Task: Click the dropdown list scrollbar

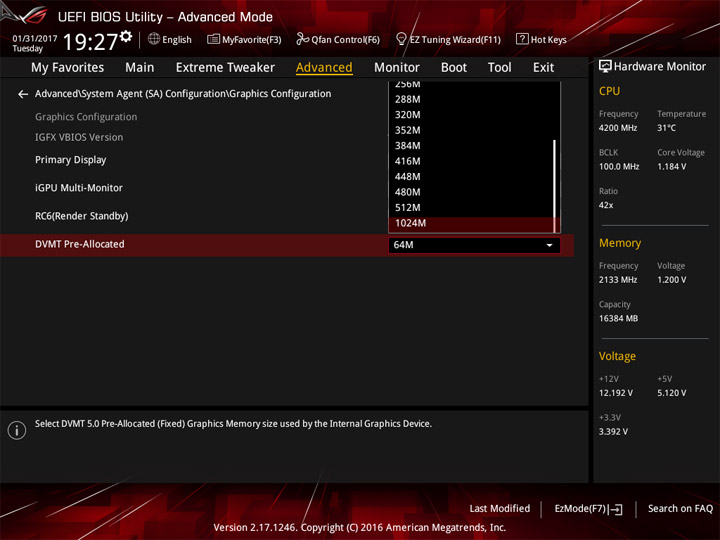Action: (555, 186)
